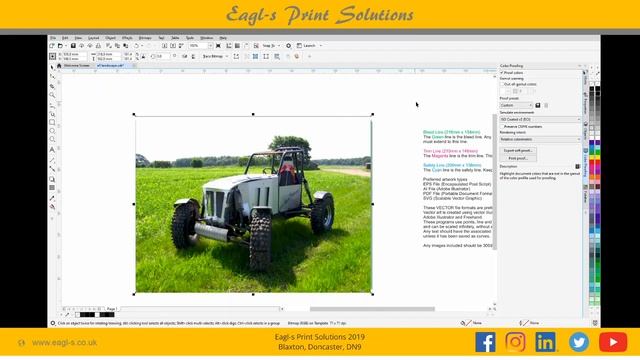Click the New document icon
This screenshot has width=640, height=360.
click(x=52, y=46)
